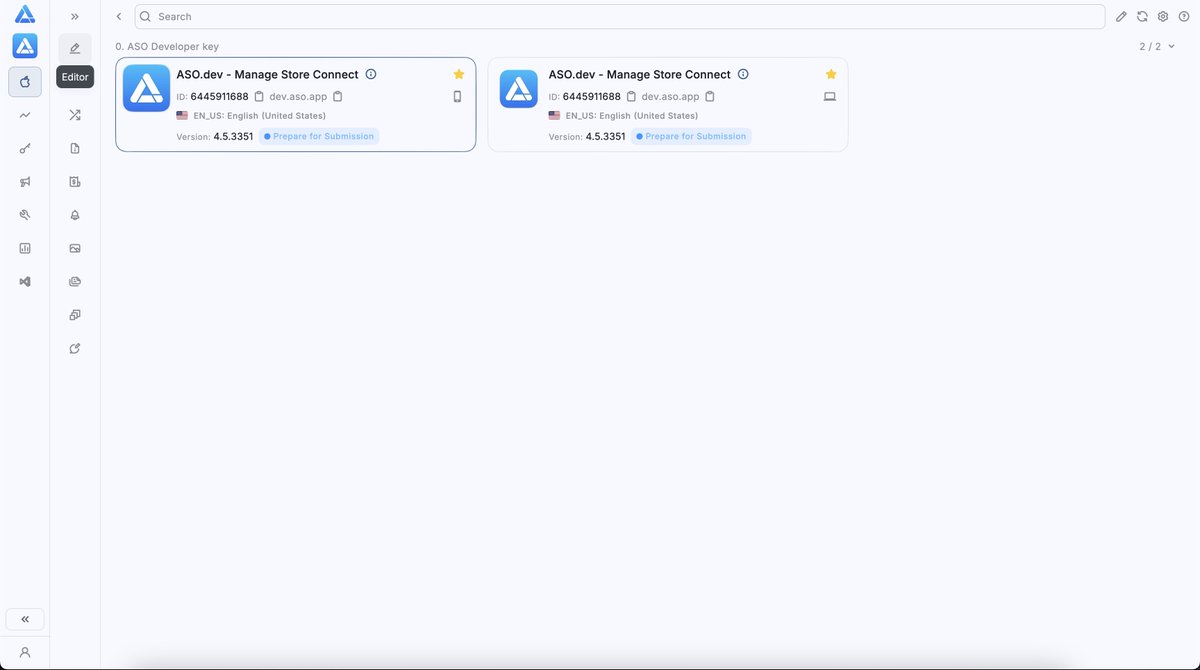Click the edit pencil icon at top right
Screen dimensions: 1200x670
(1122, 17)
